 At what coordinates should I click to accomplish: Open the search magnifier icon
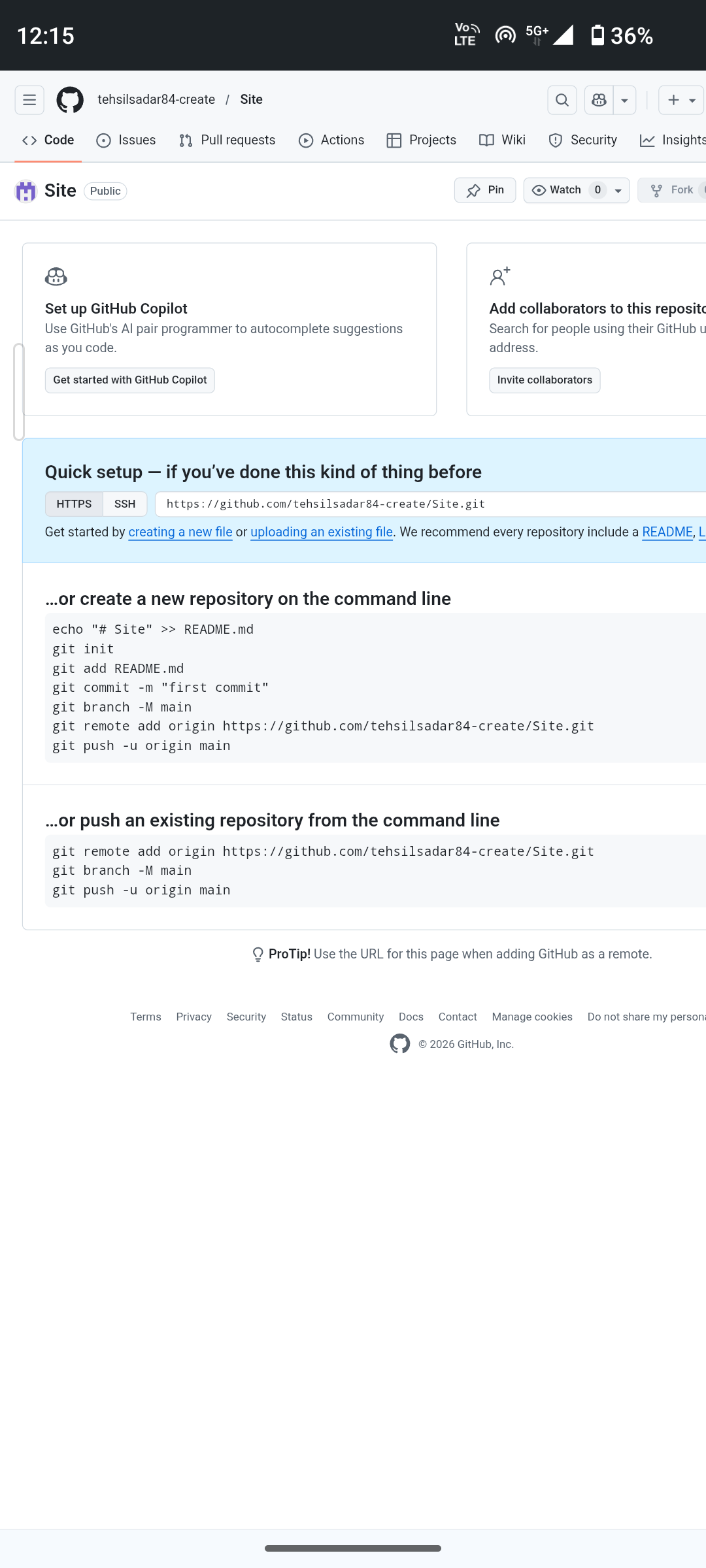click(562, 100)
